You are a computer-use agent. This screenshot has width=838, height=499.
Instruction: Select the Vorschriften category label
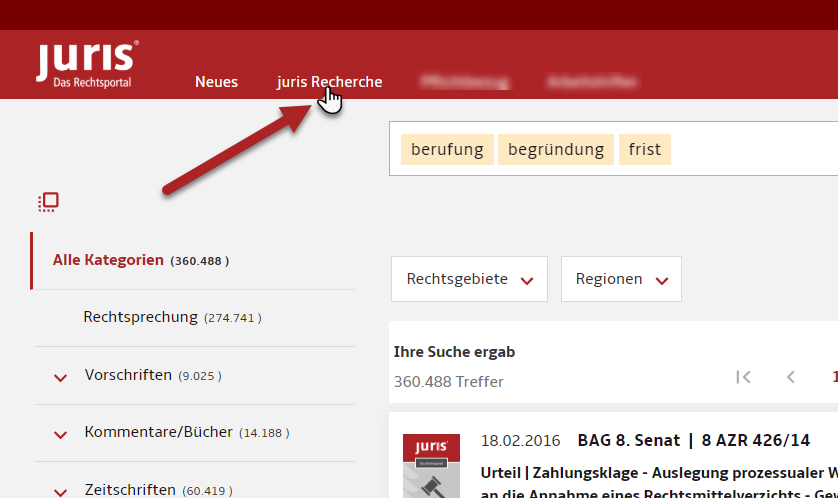pyautogui.click(x=128, y=375)
